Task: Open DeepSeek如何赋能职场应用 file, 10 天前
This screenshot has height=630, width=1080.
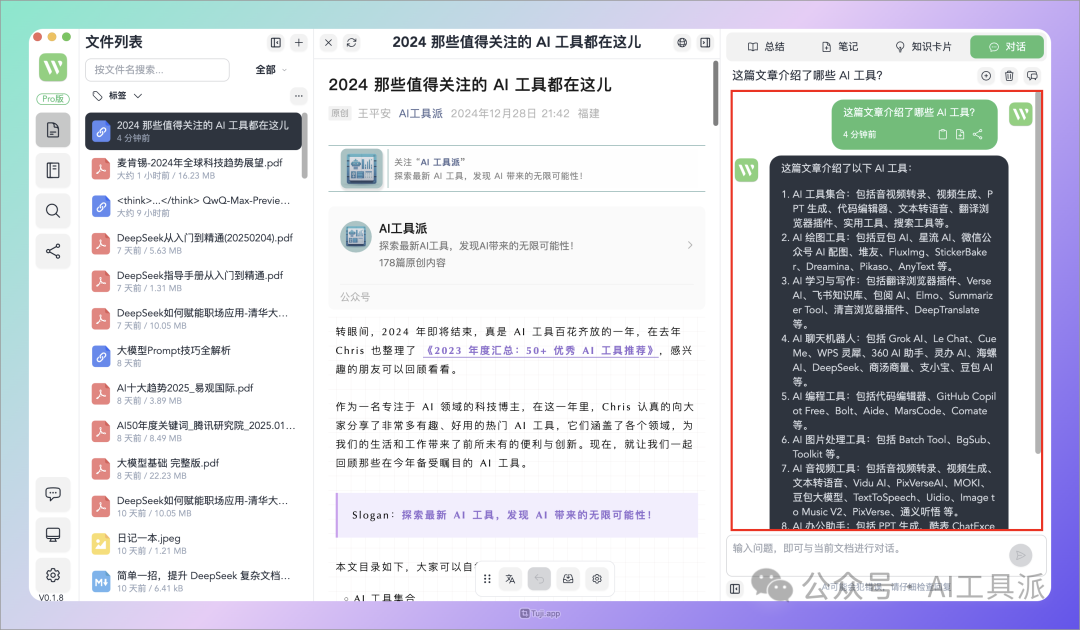Action: 194,506
